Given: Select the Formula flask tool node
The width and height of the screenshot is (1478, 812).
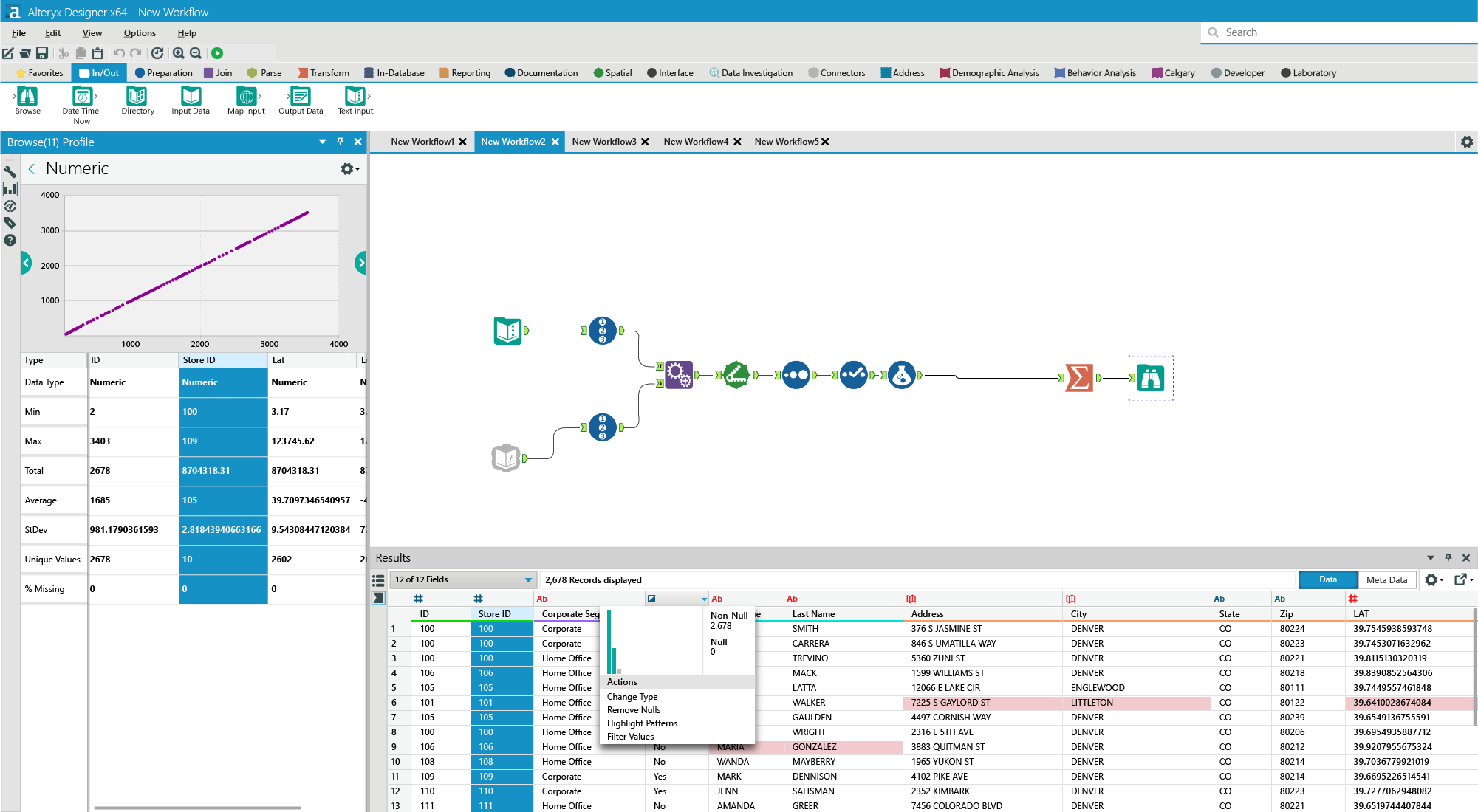Looking at the screenshot, I should pos(901,376).
